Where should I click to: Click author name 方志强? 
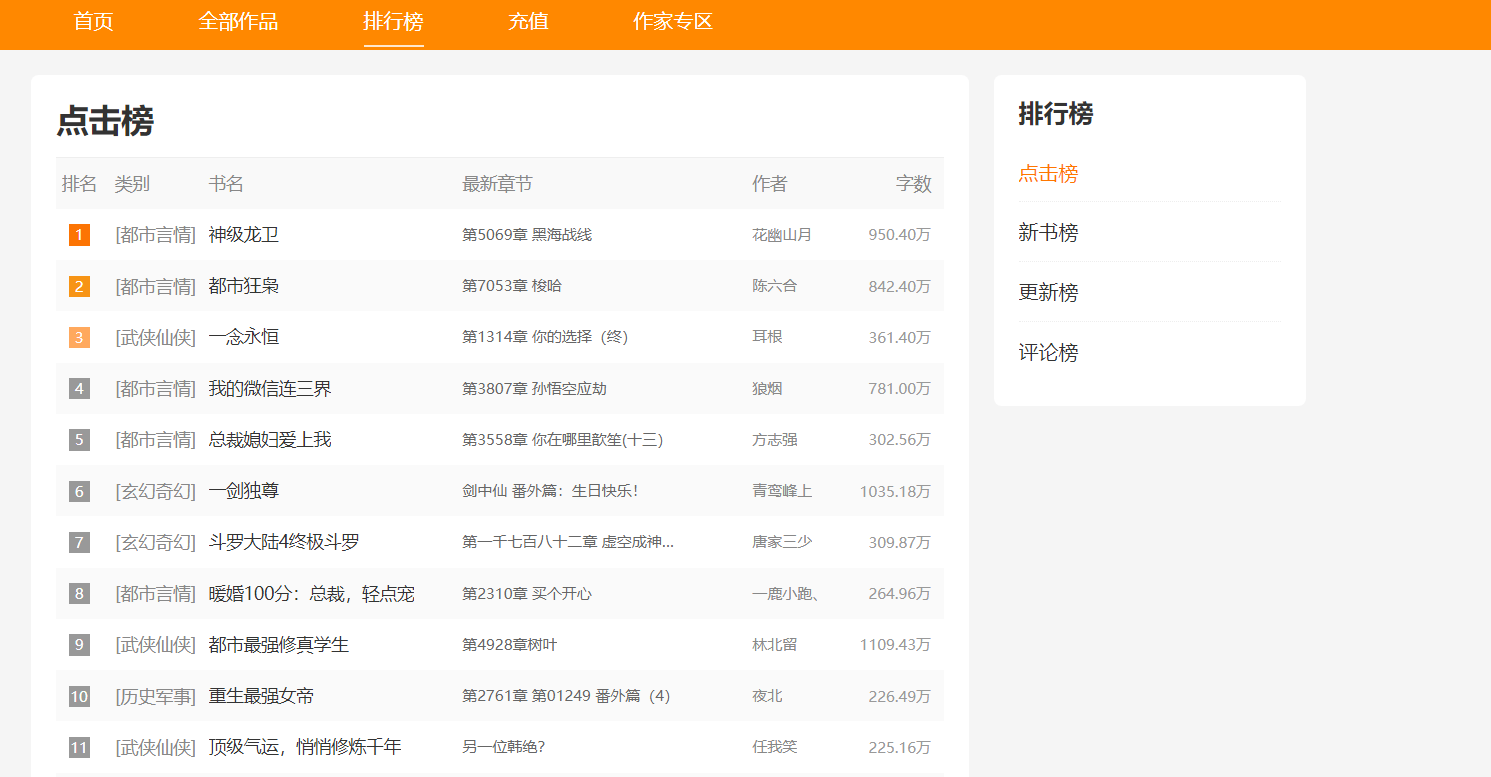point(775,439)
